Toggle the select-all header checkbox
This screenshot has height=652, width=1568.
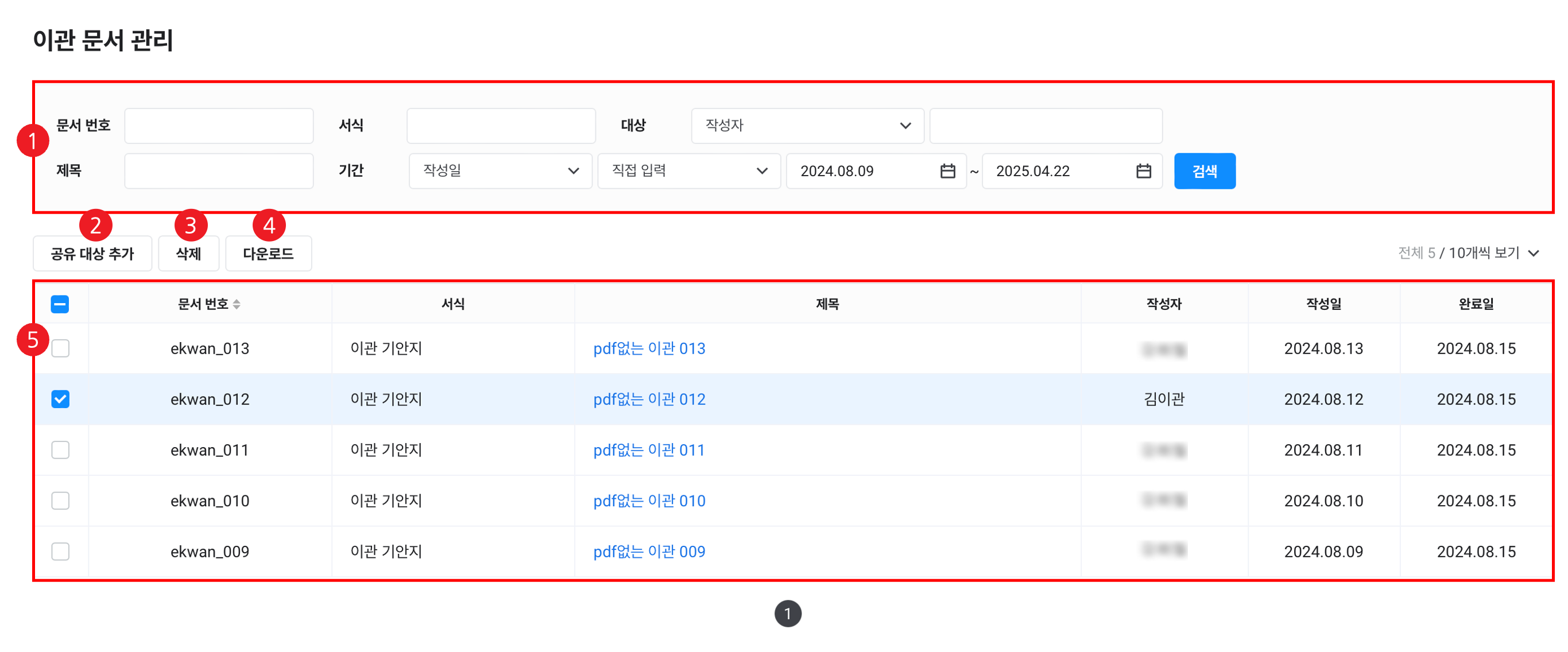[60, 304]
